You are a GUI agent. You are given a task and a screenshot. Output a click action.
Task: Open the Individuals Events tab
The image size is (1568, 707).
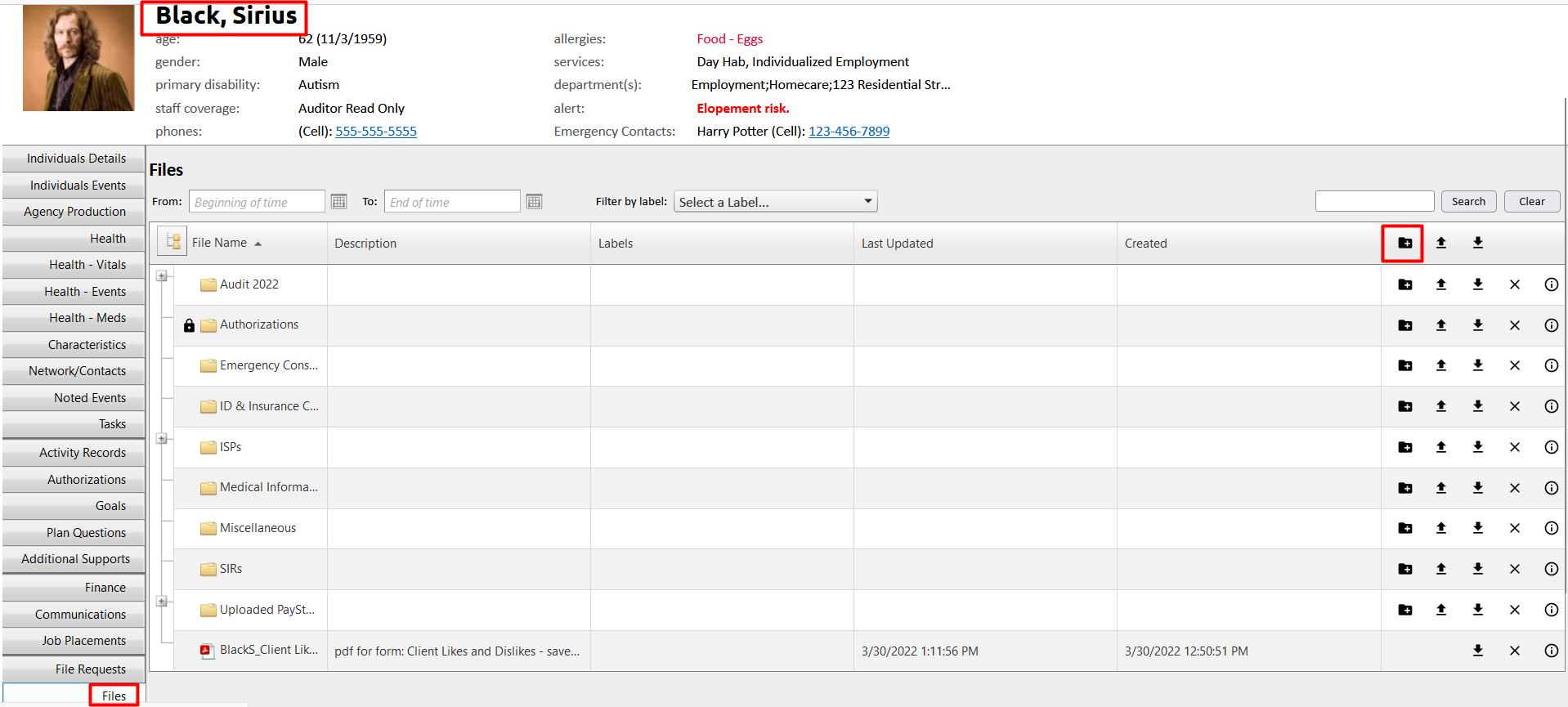(74, 186)
